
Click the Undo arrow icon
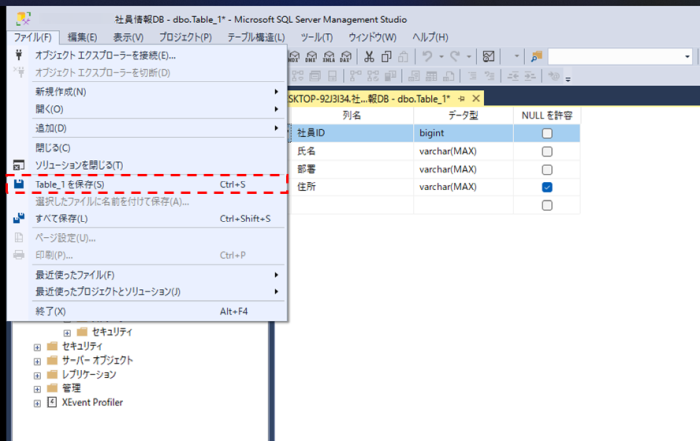(x=427, y=56)
